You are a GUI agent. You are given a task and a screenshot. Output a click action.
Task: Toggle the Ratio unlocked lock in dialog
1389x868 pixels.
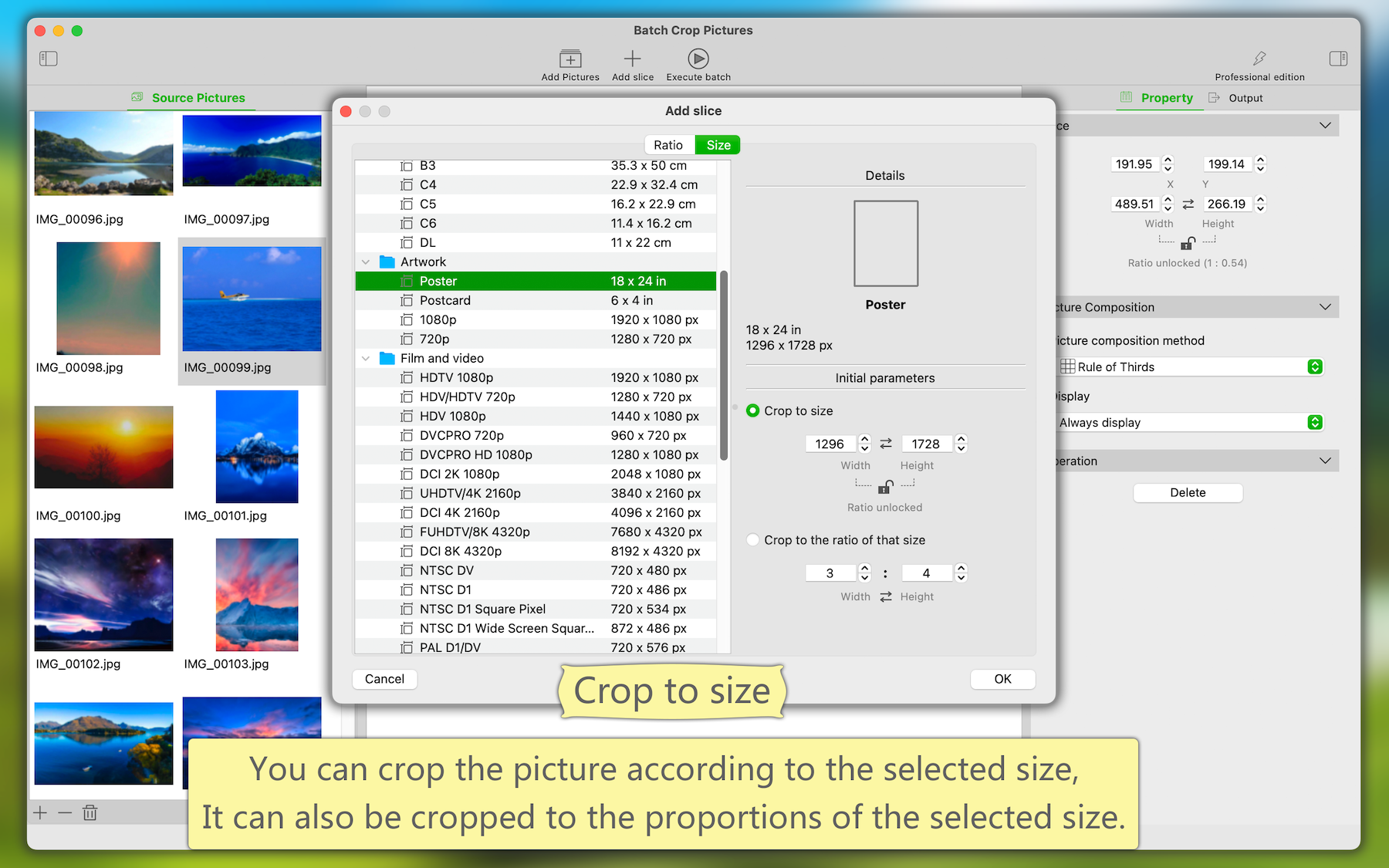885,486
